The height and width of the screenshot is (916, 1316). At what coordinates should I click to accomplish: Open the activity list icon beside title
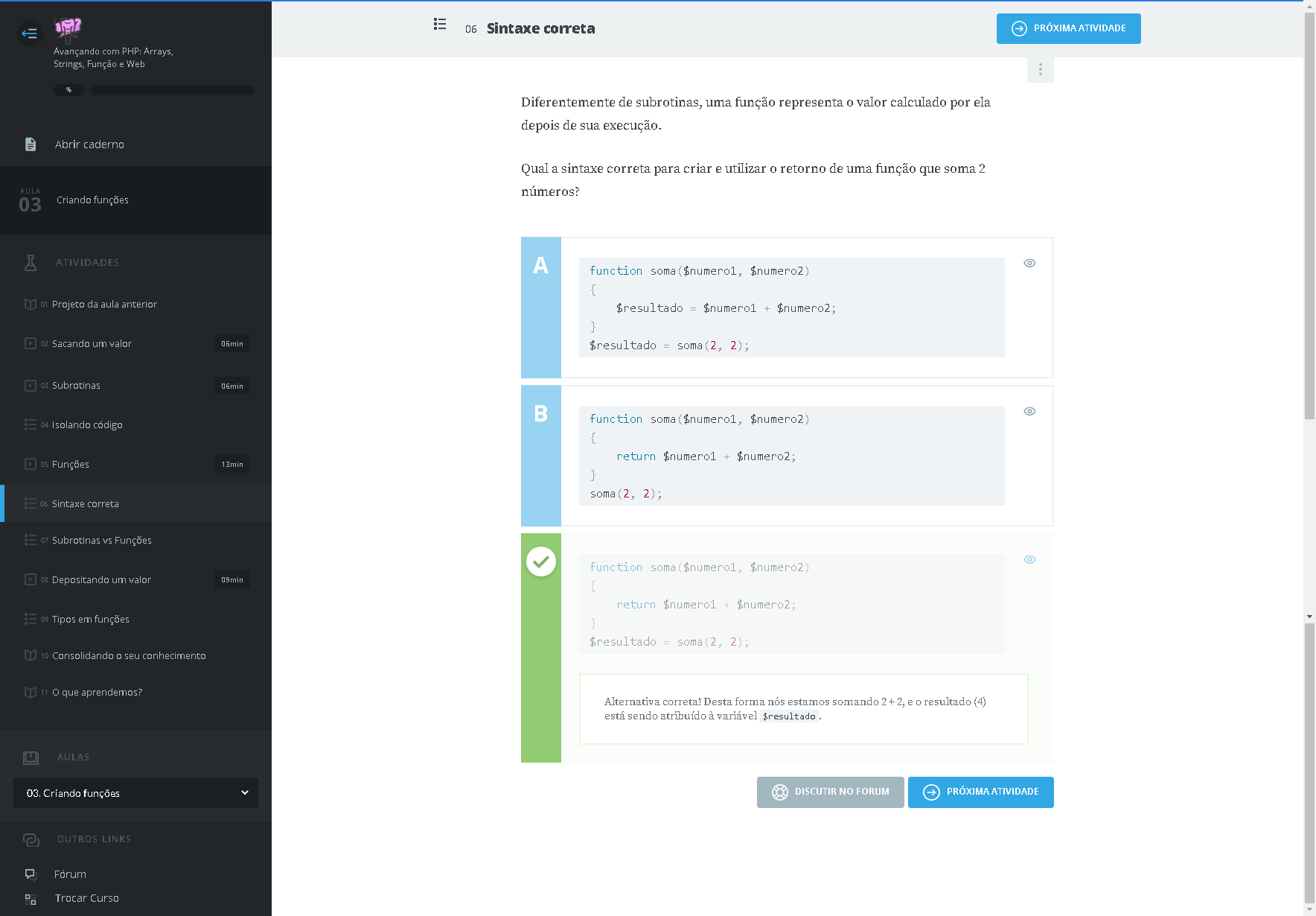click(440, 25)
